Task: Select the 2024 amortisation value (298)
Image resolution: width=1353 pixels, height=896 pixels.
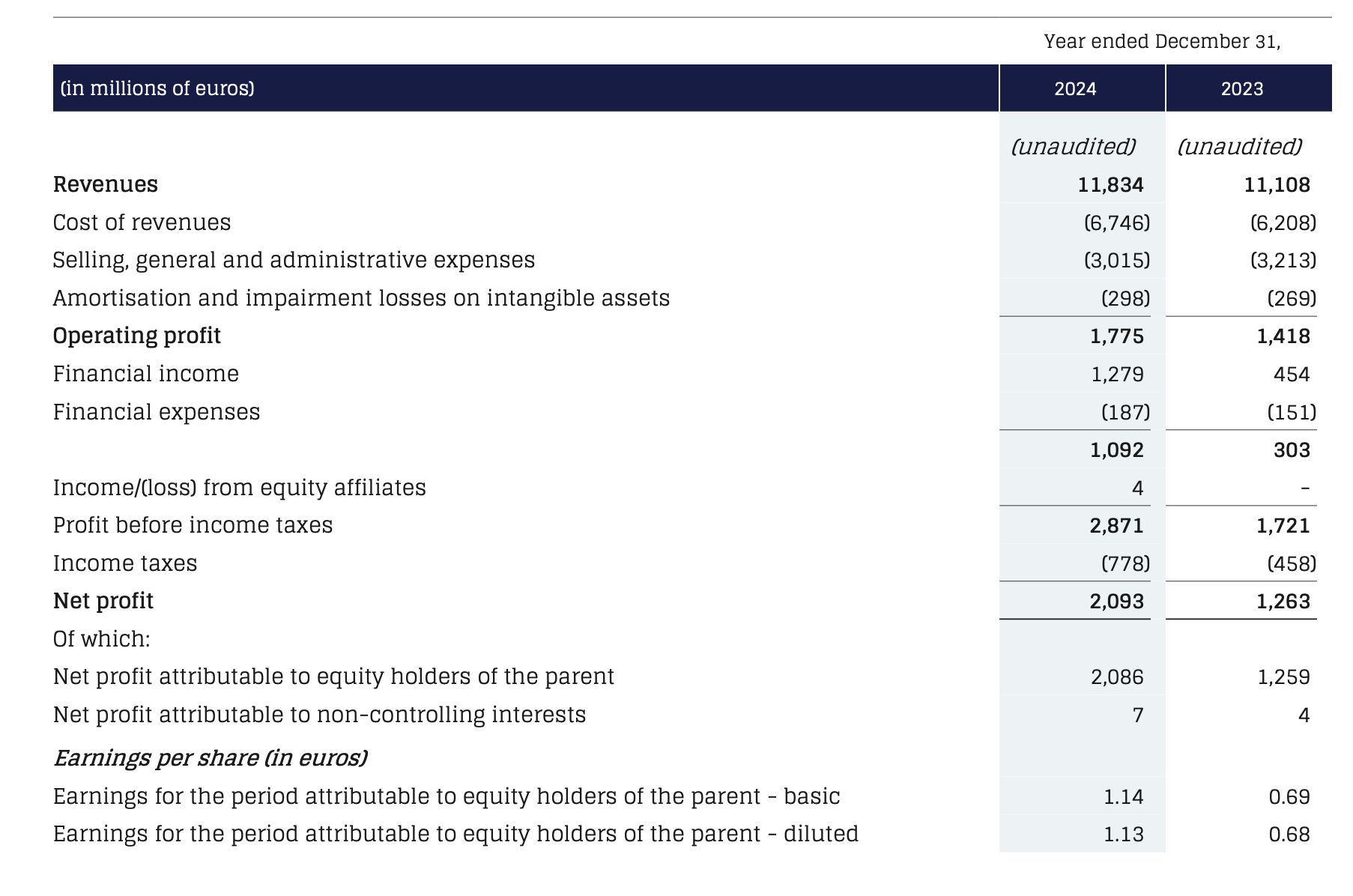Action: (x=1125, y=298)
